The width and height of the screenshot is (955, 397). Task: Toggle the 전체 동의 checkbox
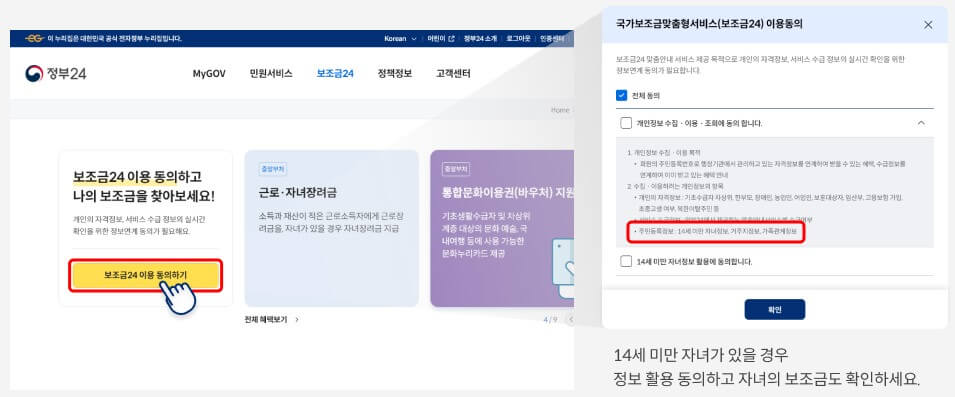(622, 96)
